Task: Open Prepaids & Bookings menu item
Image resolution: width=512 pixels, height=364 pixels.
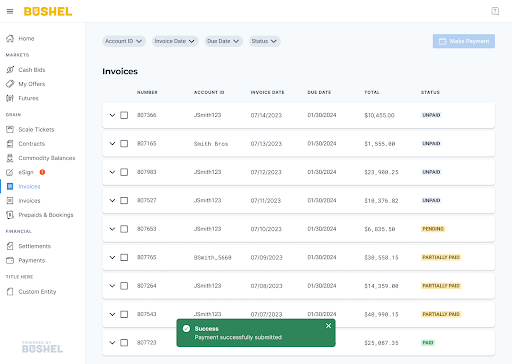Action: (46, 215)
